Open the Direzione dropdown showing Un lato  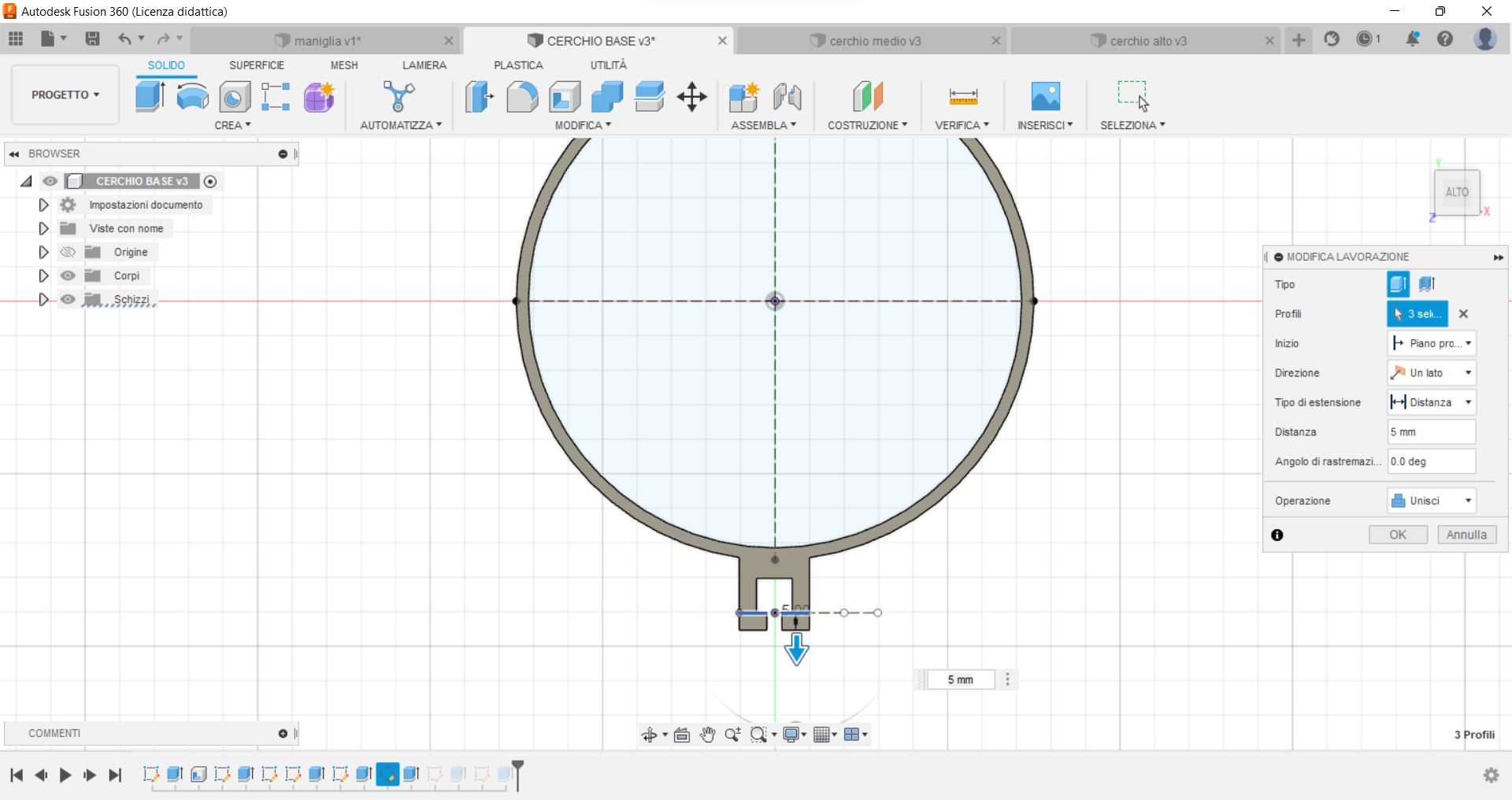(1430, 372)
